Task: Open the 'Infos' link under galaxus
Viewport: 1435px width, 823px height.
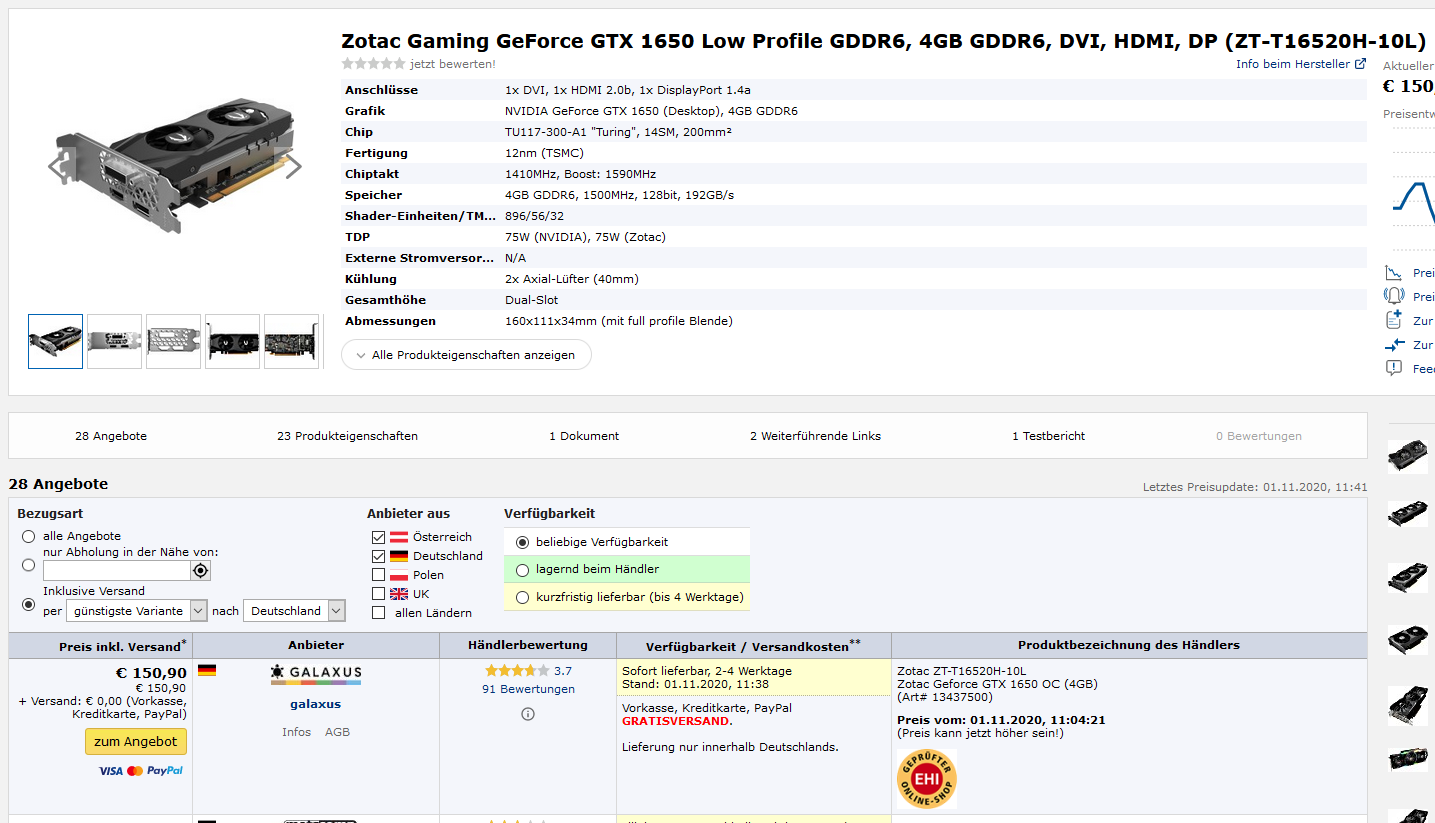Action: (296, 732)
